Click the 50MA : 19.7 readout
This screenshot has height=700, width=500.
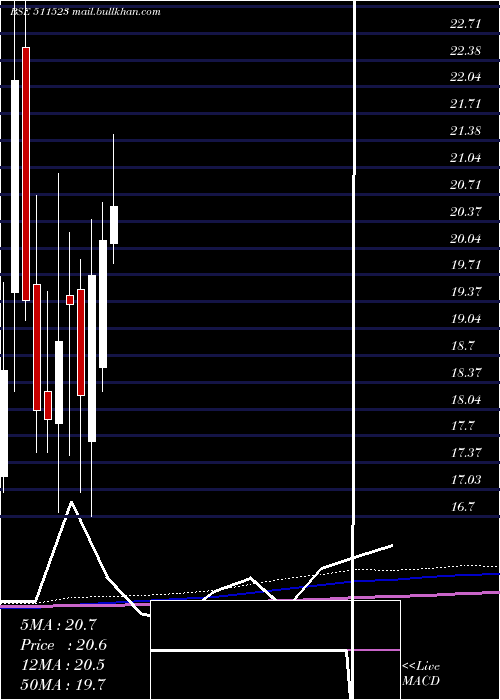coord(63,684)
